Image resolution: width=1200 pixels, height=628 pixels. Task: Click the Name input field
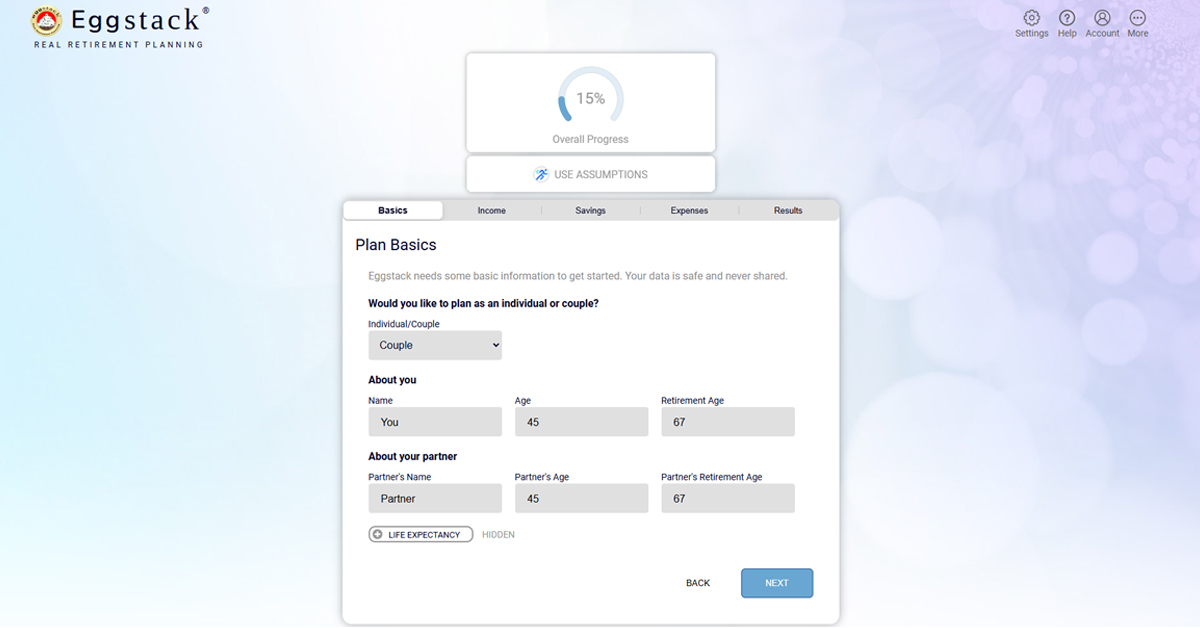435,422
